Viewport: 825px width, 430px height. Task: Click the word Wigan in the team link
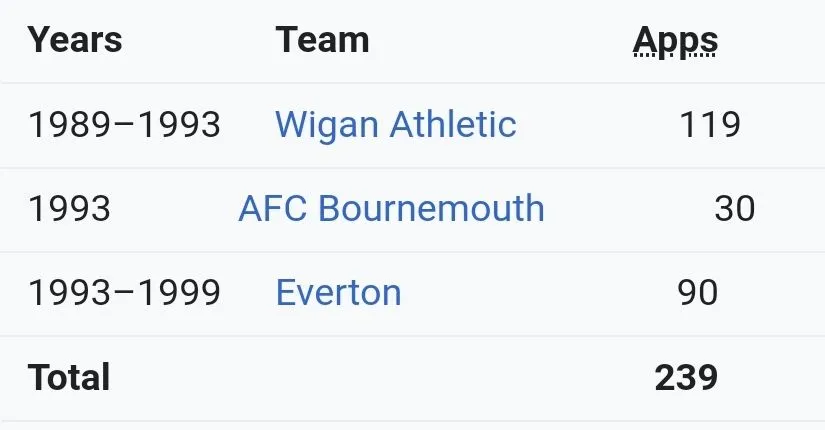[327, 126]
